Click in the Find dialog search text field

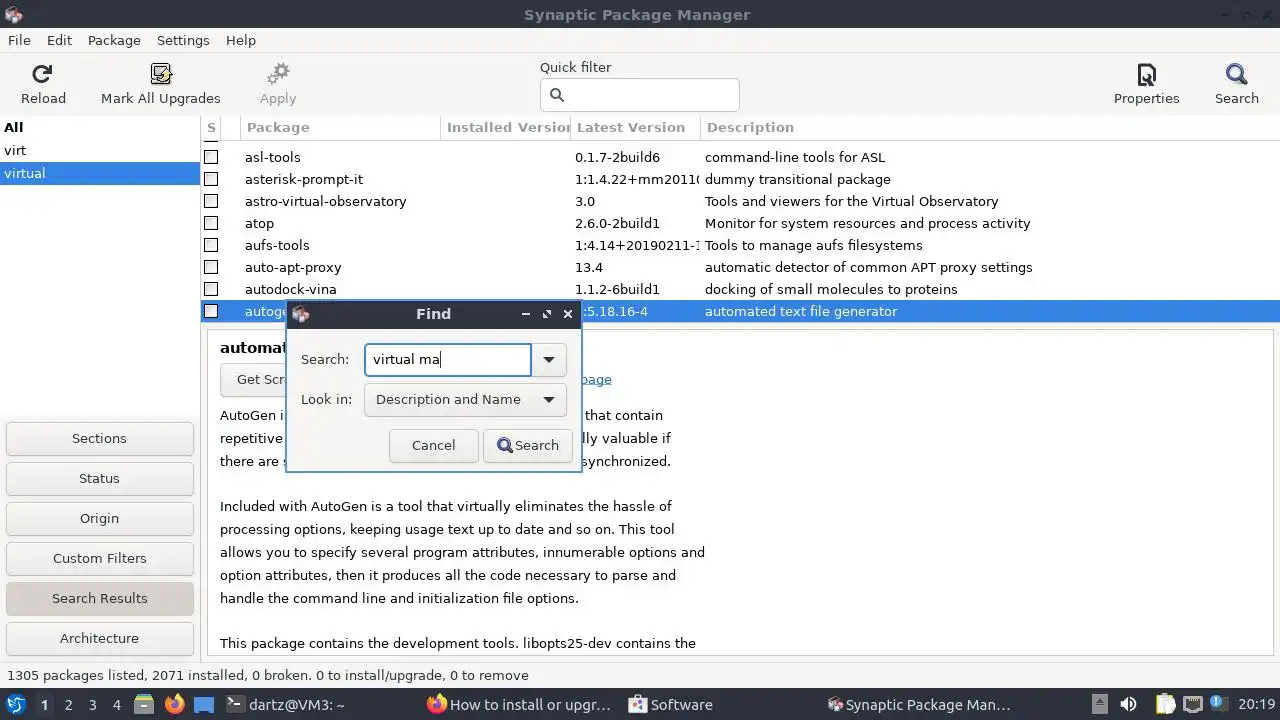(x=448, y=359)
